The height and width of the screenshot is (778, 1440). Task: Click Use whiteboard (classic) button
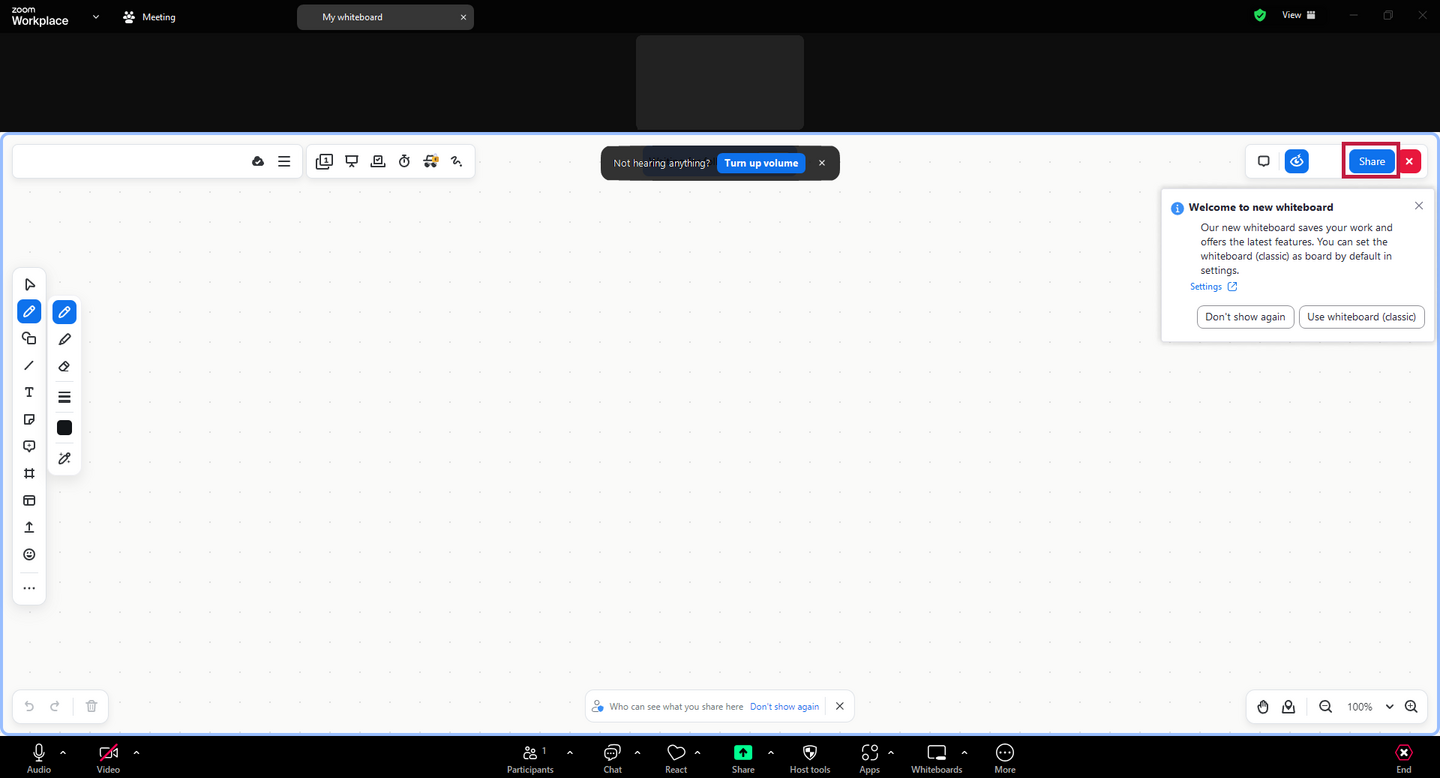point(1361,317)
